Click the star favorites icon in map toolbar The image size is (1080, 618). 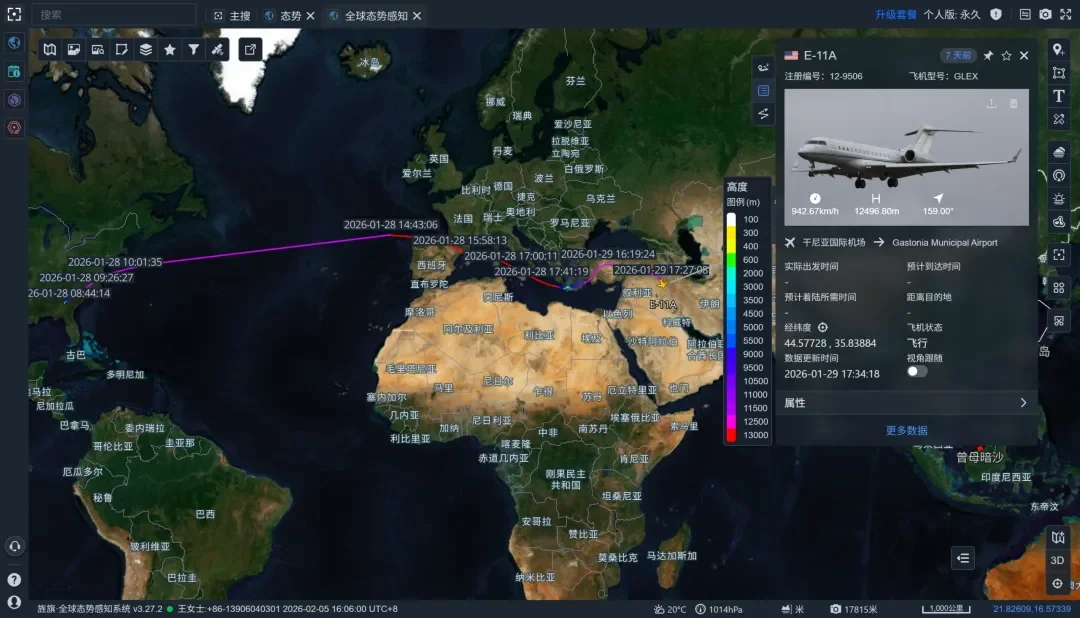170,49
